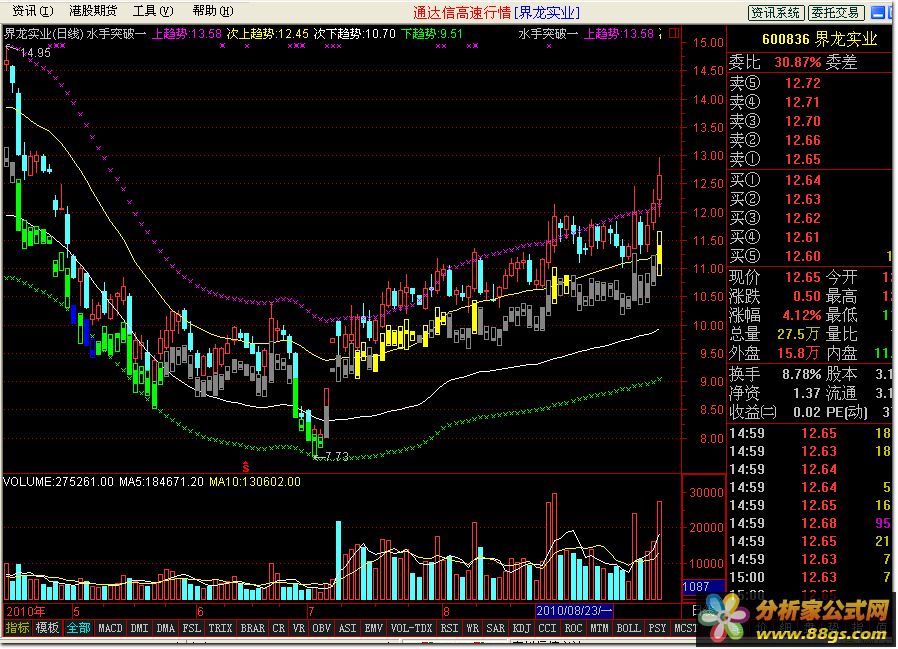This screenshot has width=898, height=649.
Task: Switch to the SAR indicator
Action: coord(496,628)
